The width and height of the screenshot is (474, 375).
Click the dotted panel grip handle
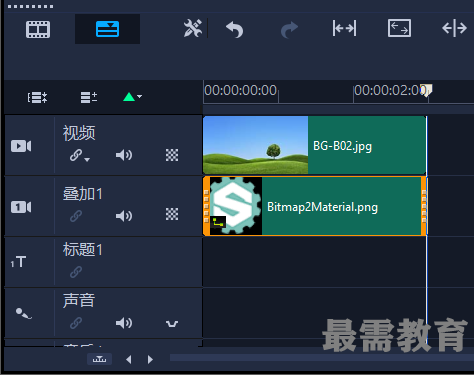(x=30, y=6)
